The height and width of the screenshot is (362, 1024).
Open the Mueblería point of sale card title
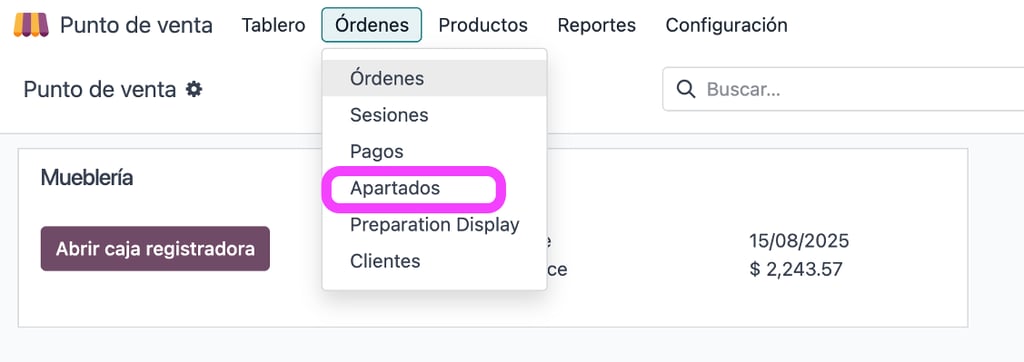(x=87, y=177)
